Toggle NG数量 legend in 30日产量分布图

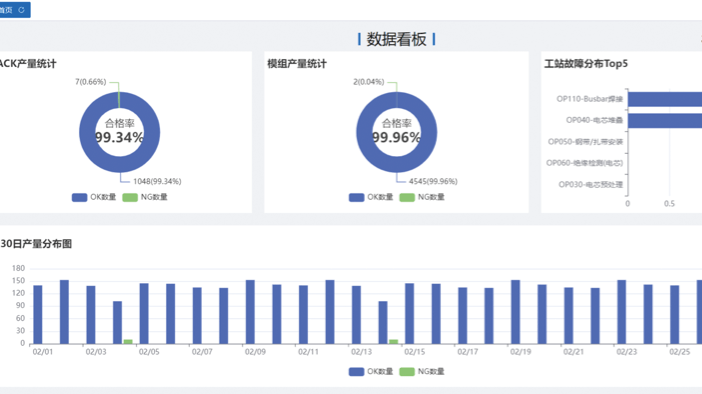(422, 371)
